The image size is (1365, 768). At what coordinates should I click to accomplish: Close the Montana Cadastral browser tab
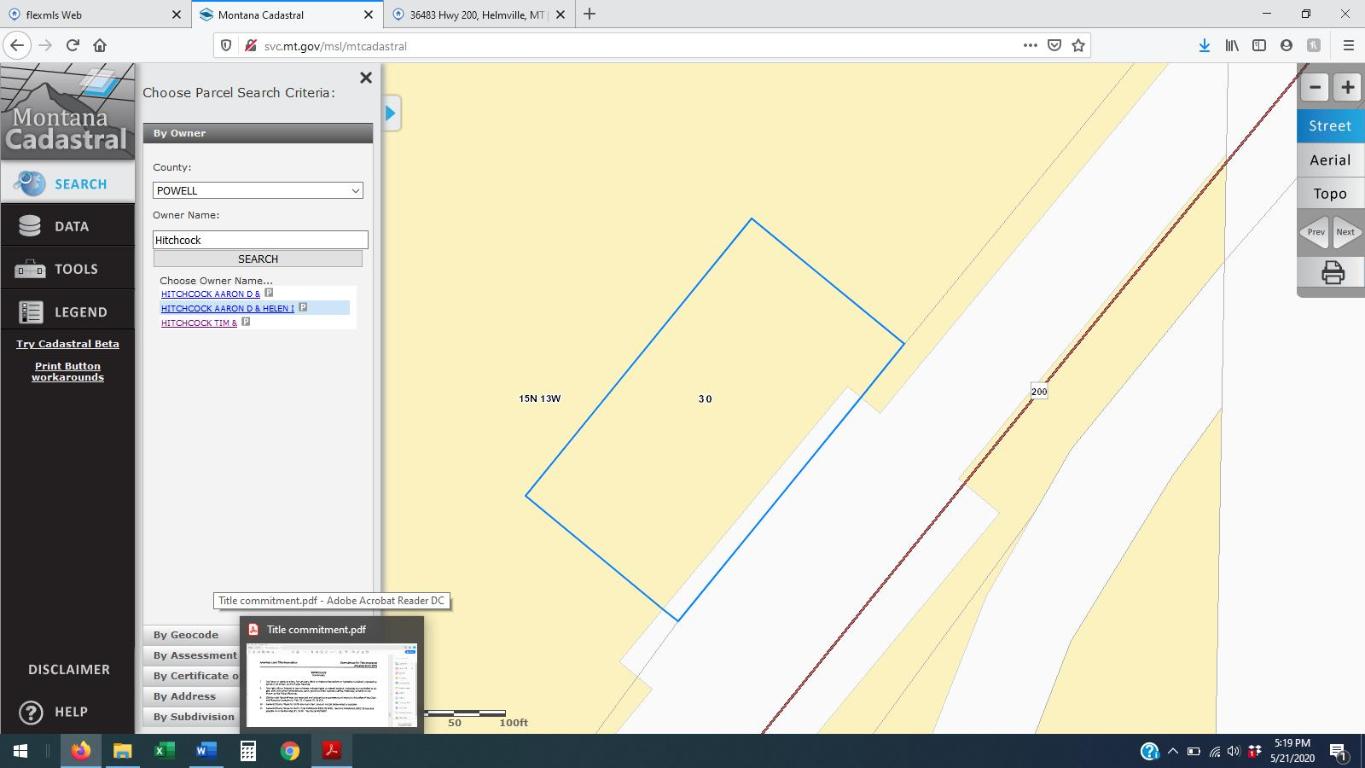(x=368, y=15)
